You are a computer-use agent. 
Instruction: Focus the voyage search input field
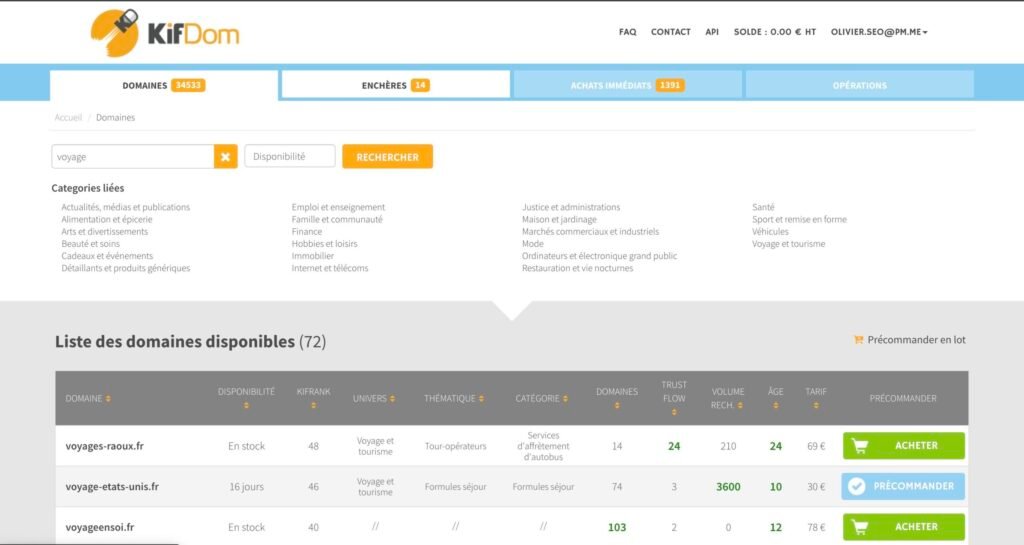pos(132,157)
